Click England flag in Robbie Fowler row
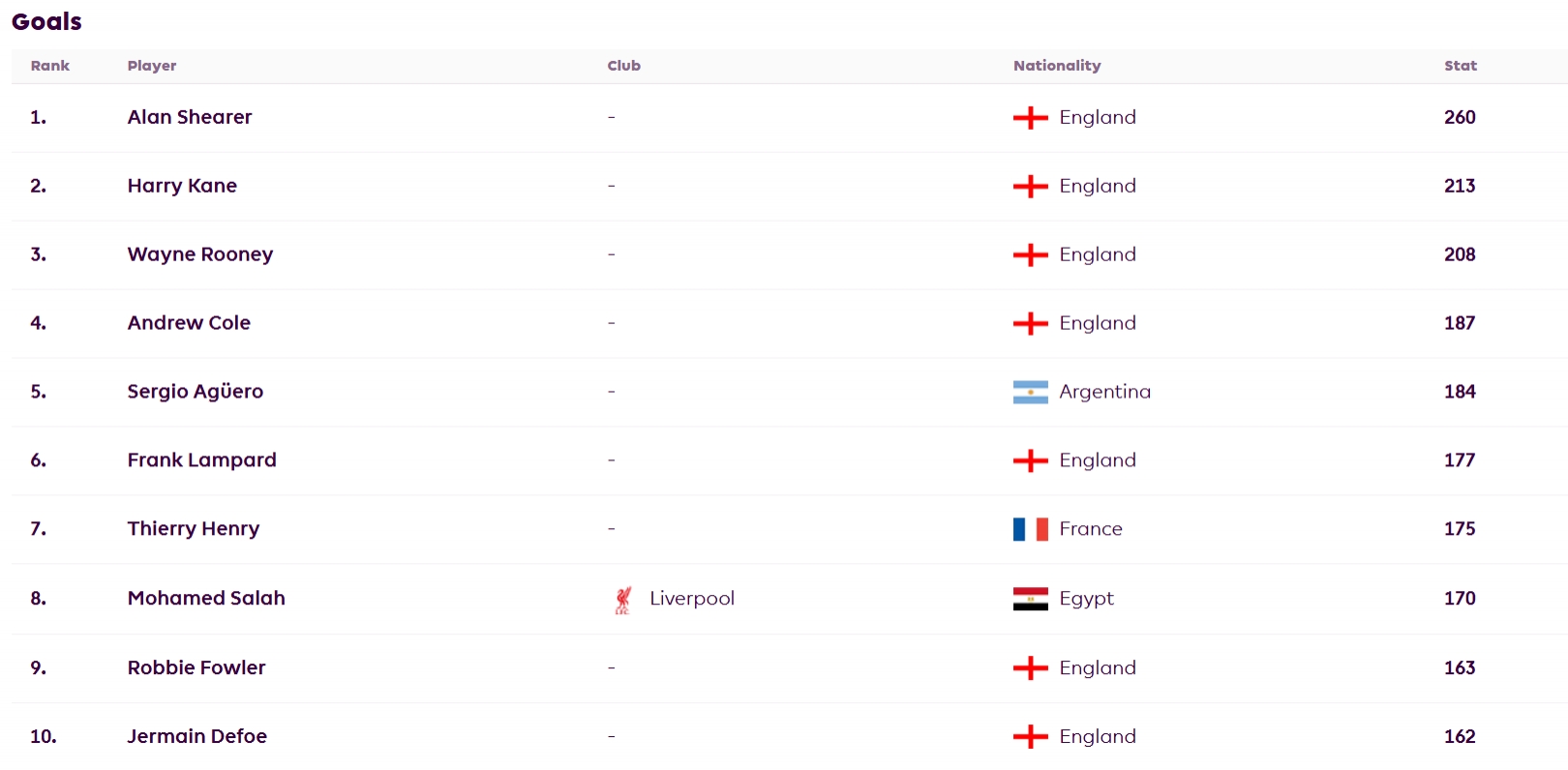The width and height of the screenshot is (1568, 770). 1030,668
